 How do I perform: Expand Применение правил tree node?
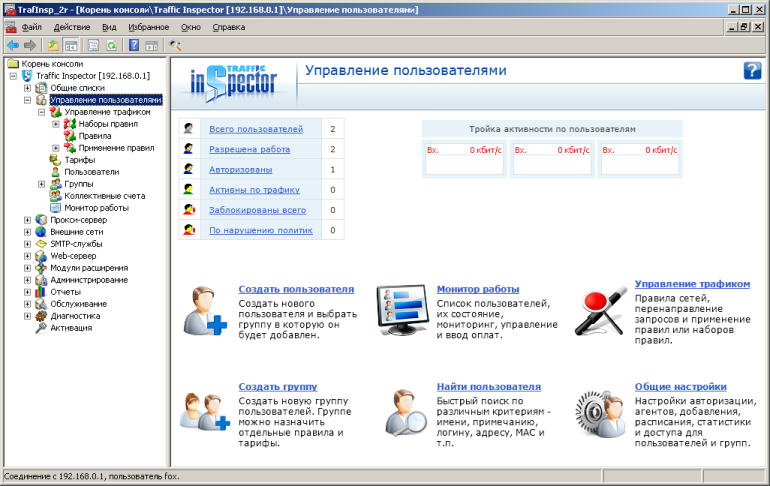pyautogui.click(x=56, y=148)
